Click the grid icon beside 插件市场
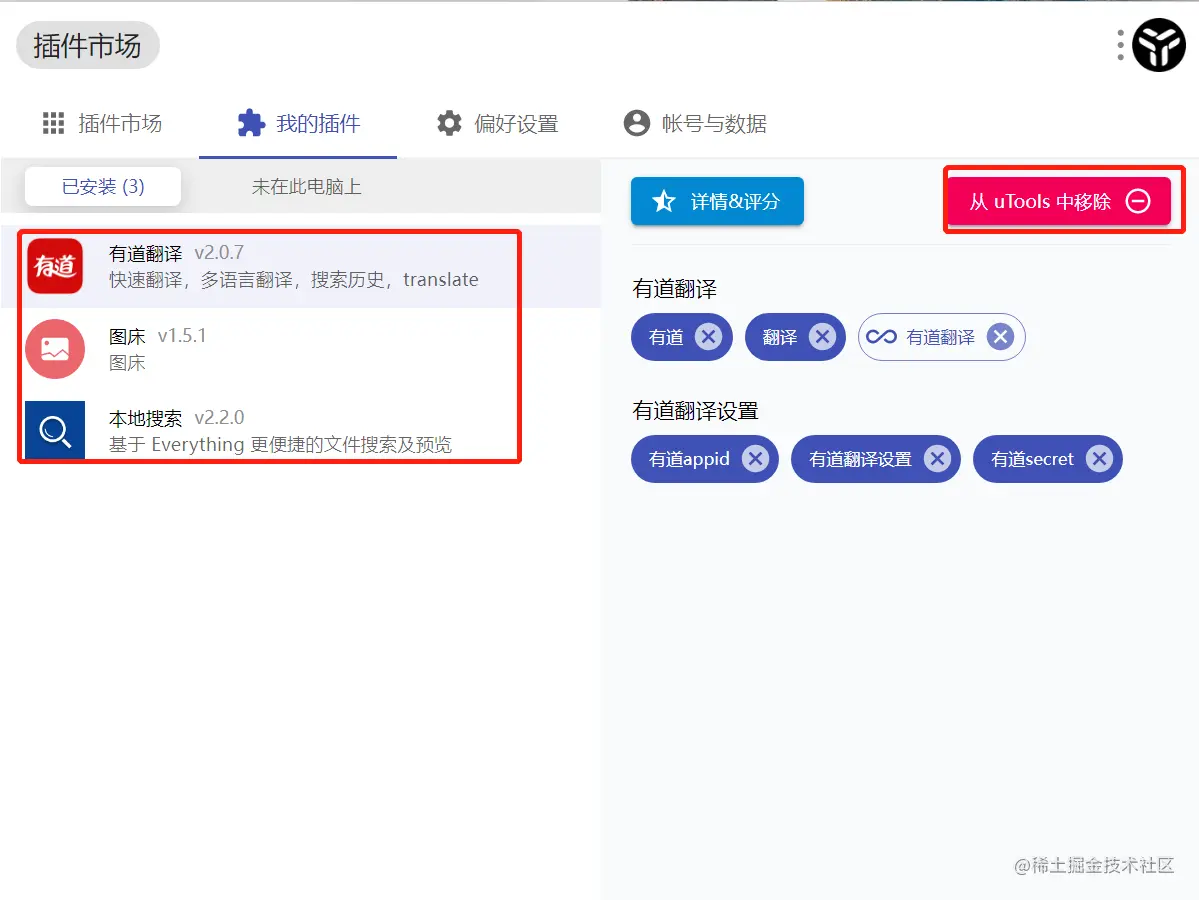This screenshot has height=900, width=1199. point(54,123)
